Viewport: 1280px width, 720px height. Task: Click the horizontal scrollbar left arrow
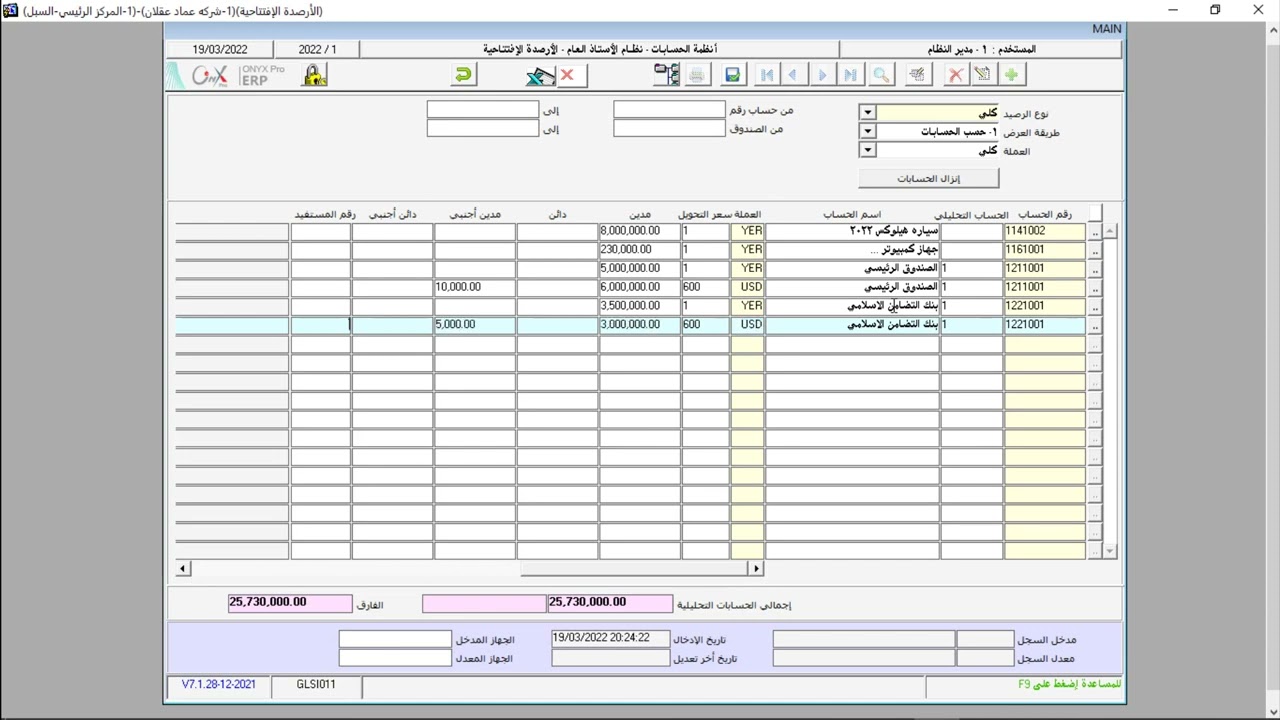(182, 568)
